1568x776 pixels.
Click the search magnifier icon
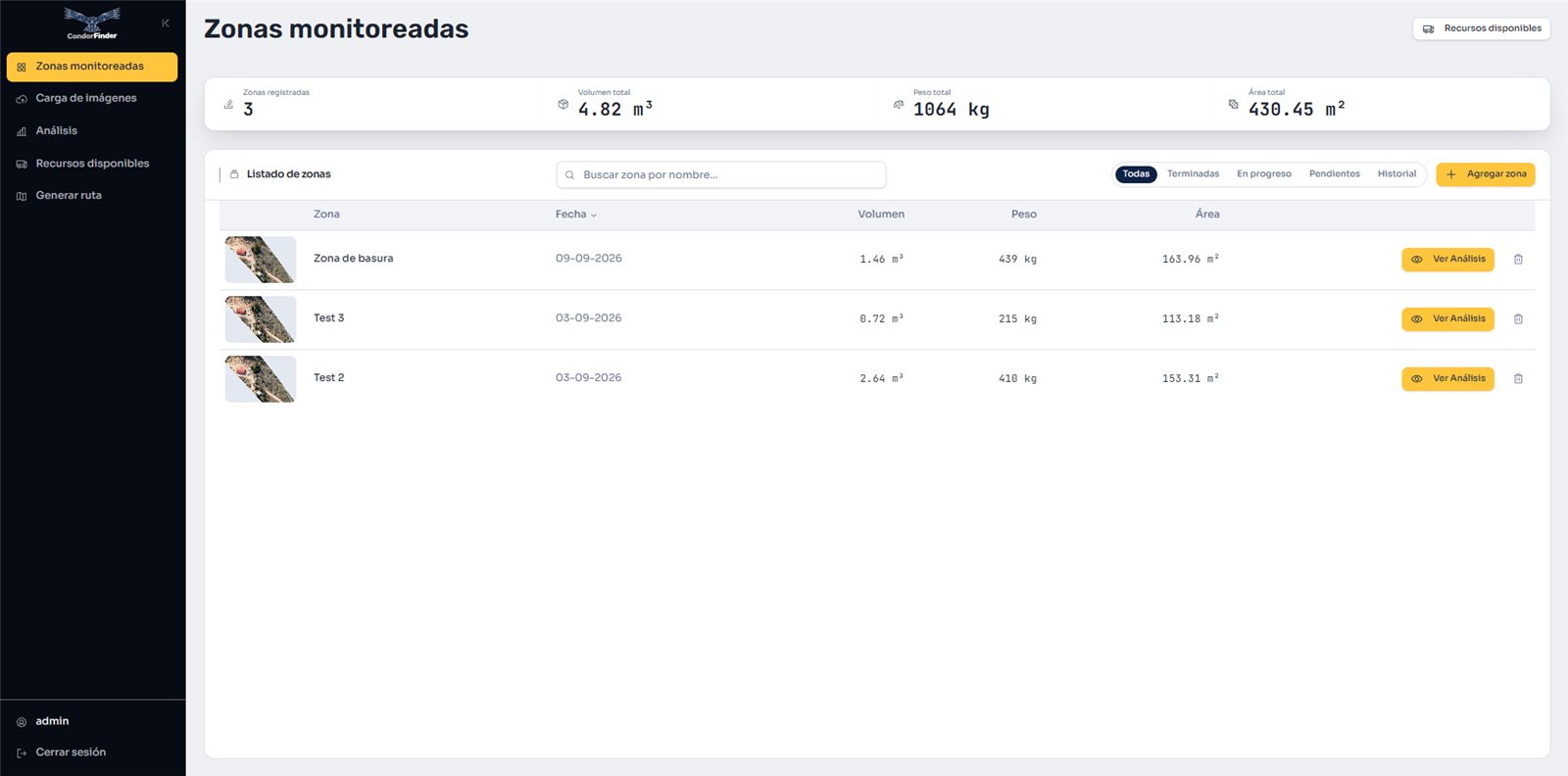pyautogui.click(x=569, y=175)
